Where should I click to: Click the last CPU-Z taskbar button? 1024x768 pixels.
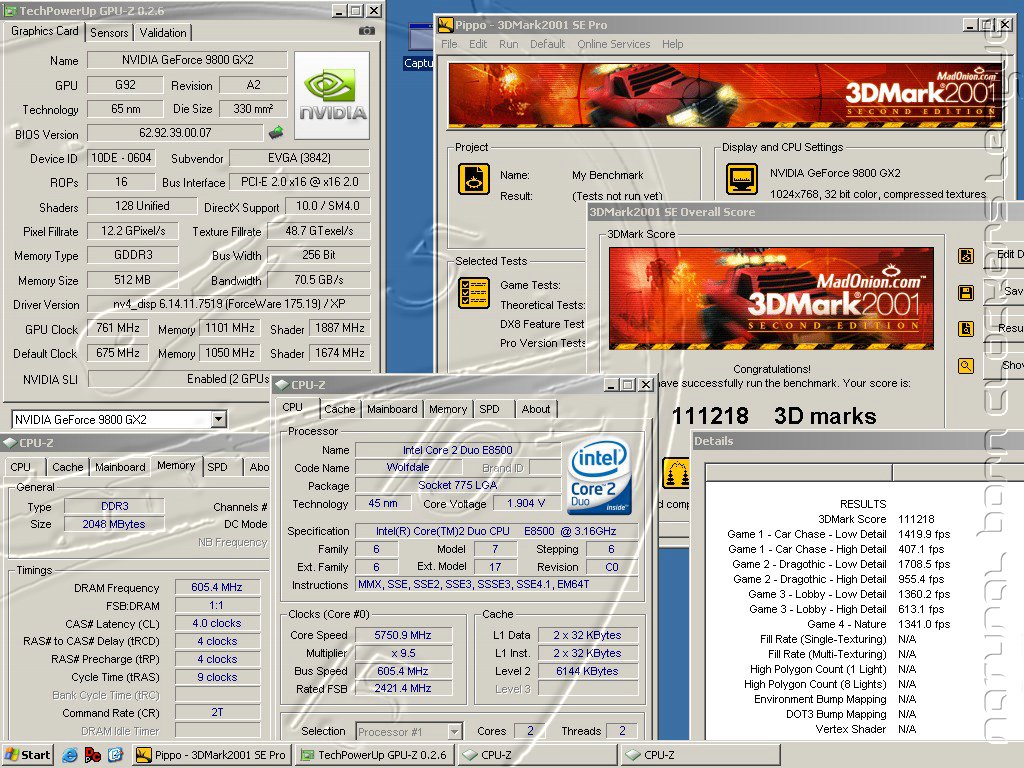pos(701,755)
